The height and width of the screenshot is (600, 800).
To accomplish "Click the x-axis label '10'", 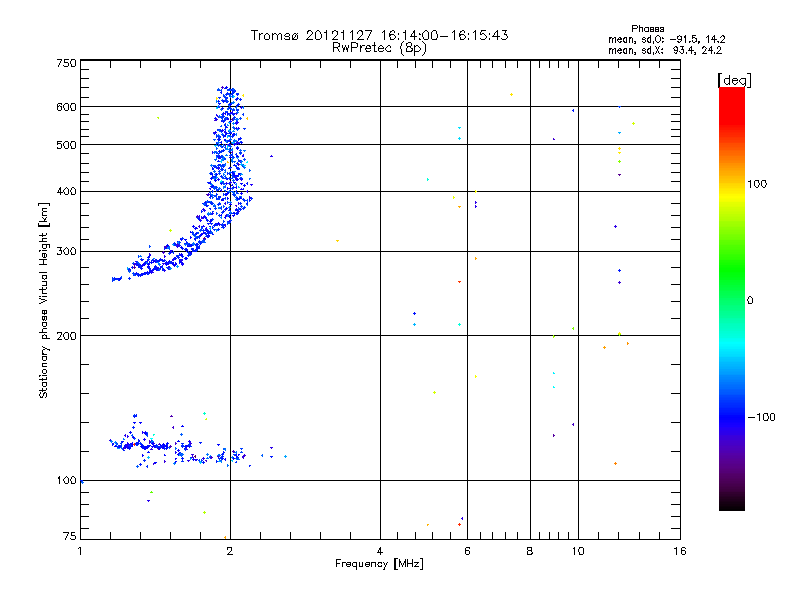I will (578, 551).
